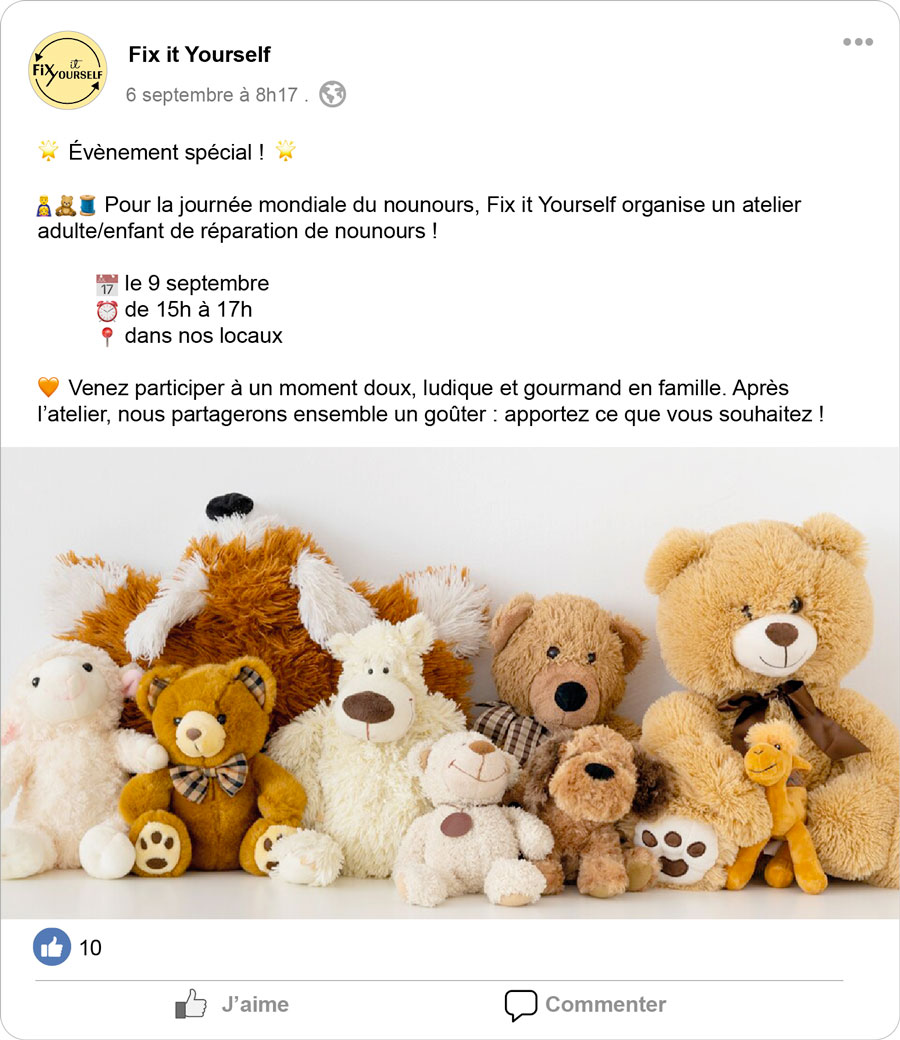Open the 6 septembre à 8h17 timestamp
Screen dimensions: 900x1040
pos(212,95)
